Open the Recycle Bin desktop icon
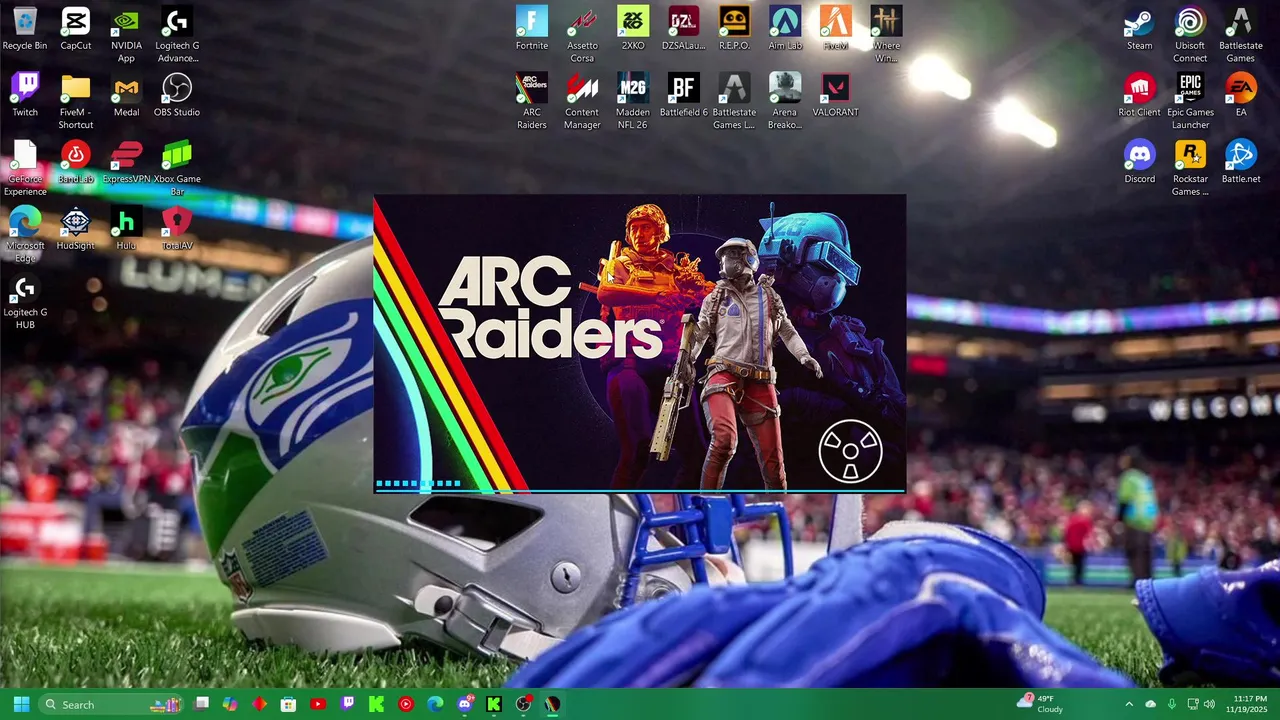 (25, 29)
